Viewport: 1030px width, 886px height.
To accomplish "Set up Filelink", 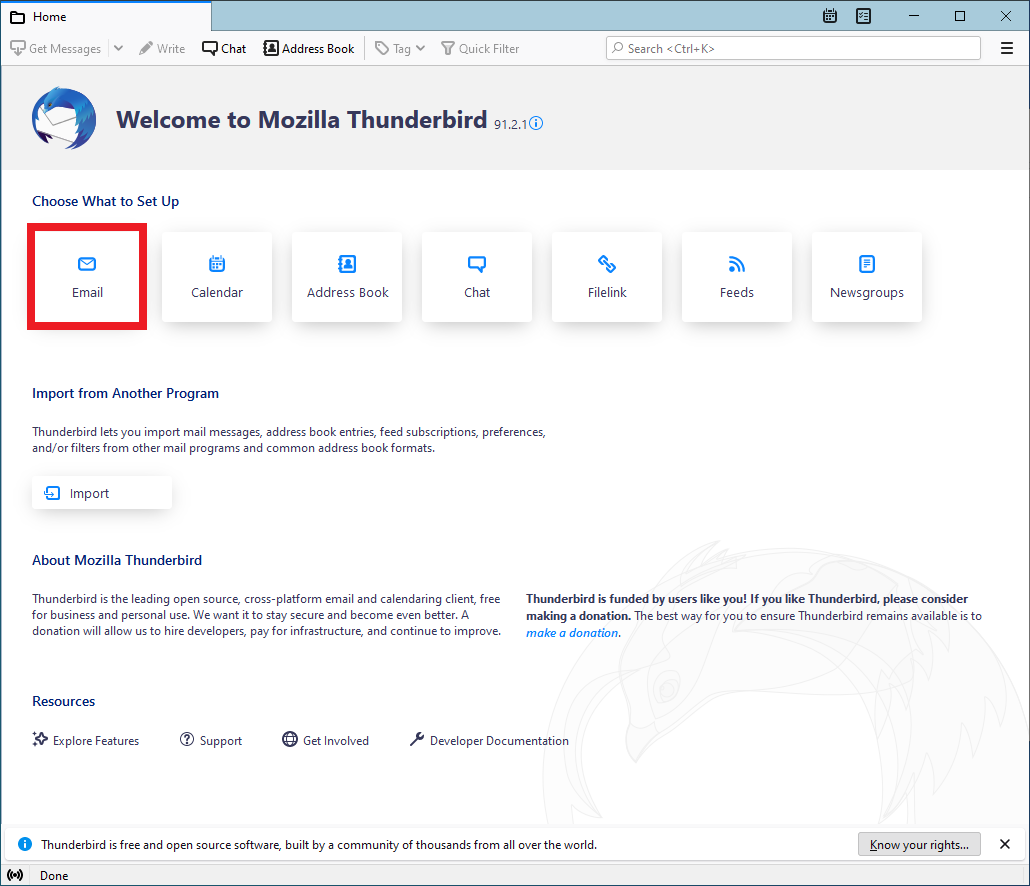I will pyautogui.click(x=607, y=277).
